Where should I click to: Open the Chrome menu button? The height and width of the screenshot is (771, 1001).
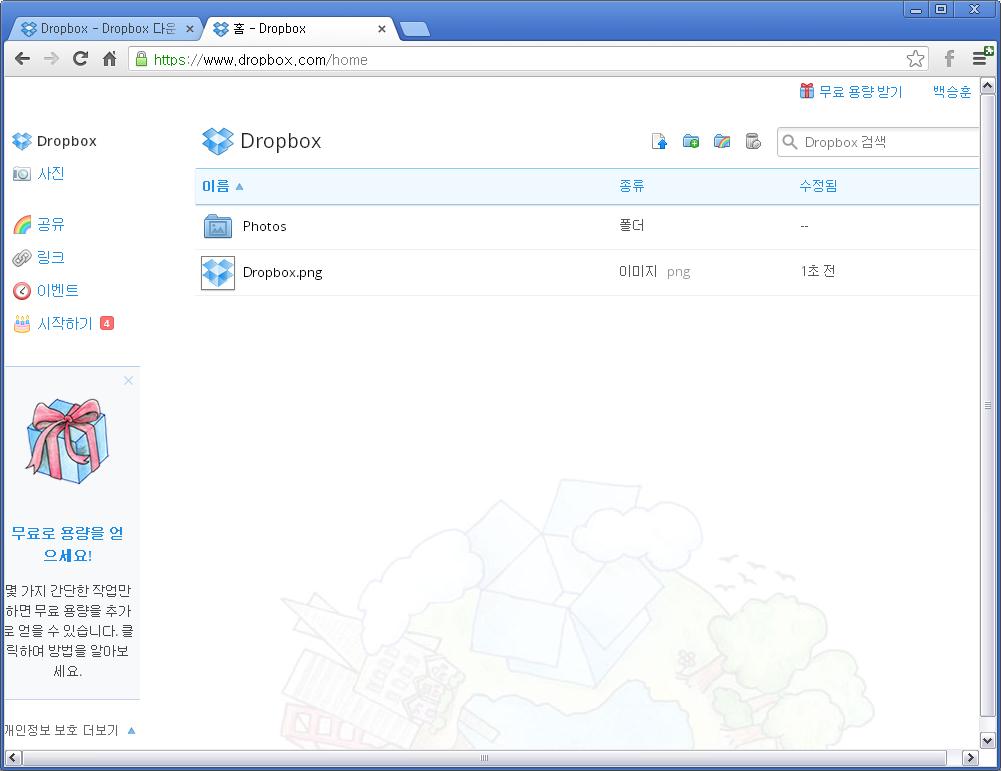(981, 57)
